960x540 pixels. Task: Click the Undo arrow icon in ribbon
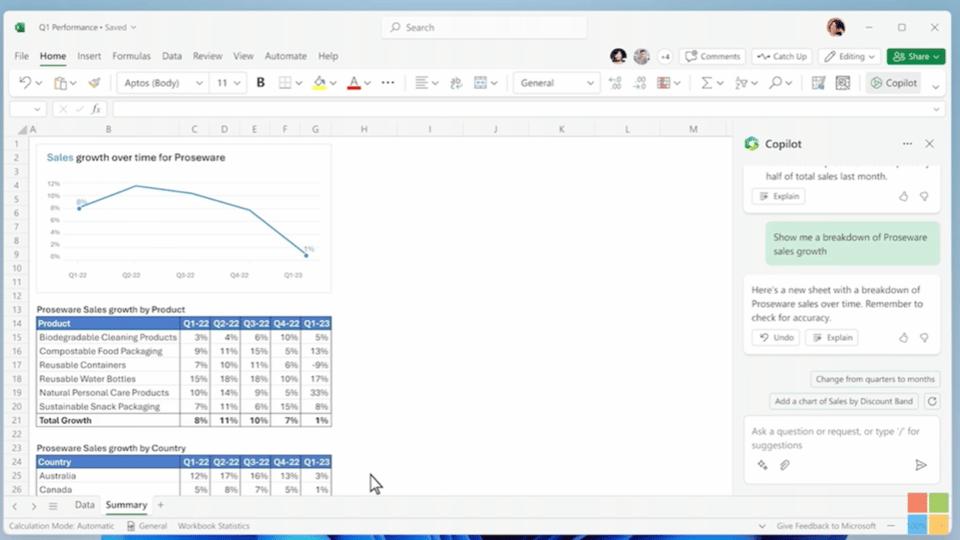(24, 83)
